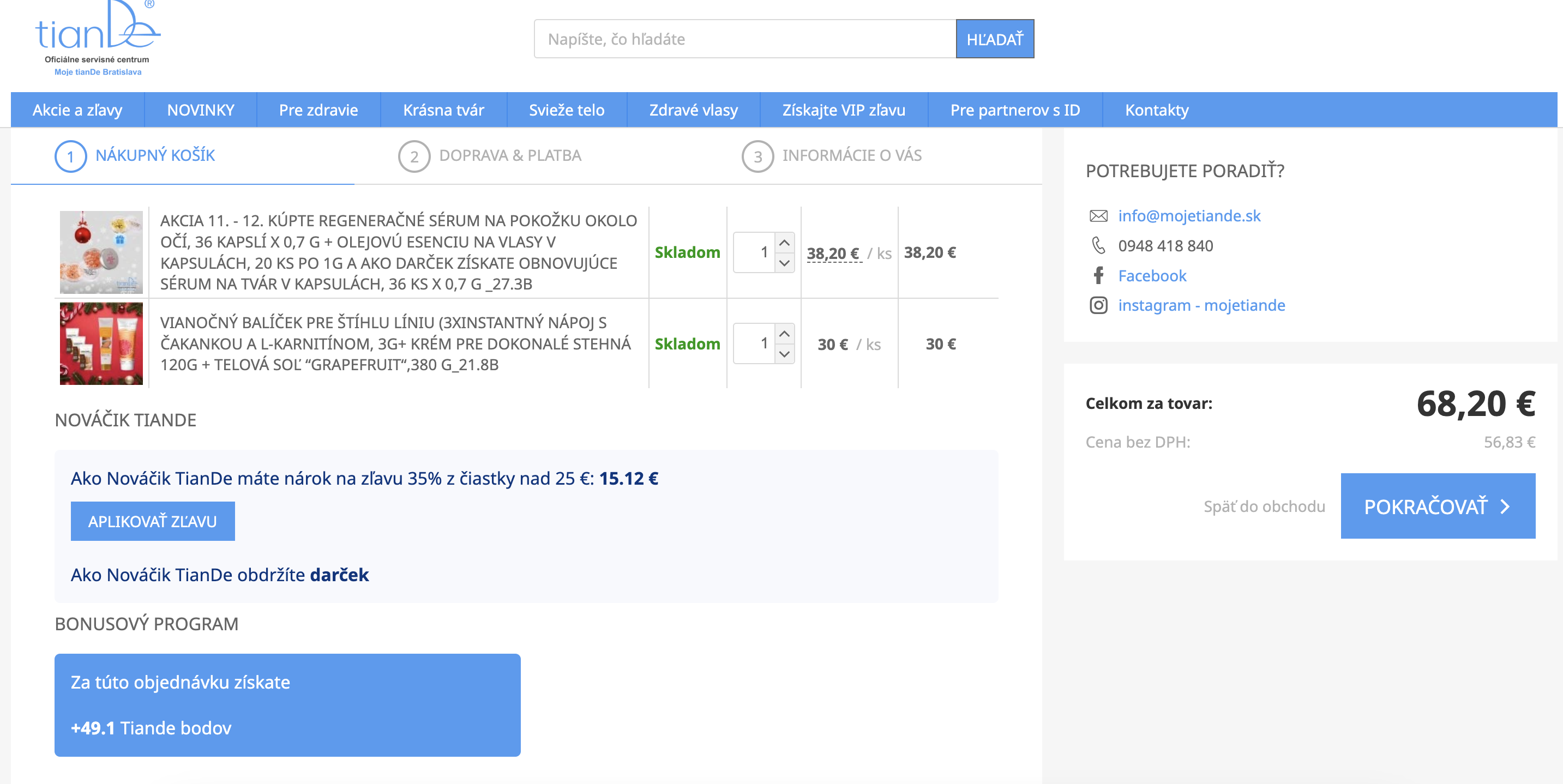Image resolution: width=1563 pixels, height=784 pixels.
Task: Click Skladom status of Vianočný balíček
Action: [x=688, y=344]
